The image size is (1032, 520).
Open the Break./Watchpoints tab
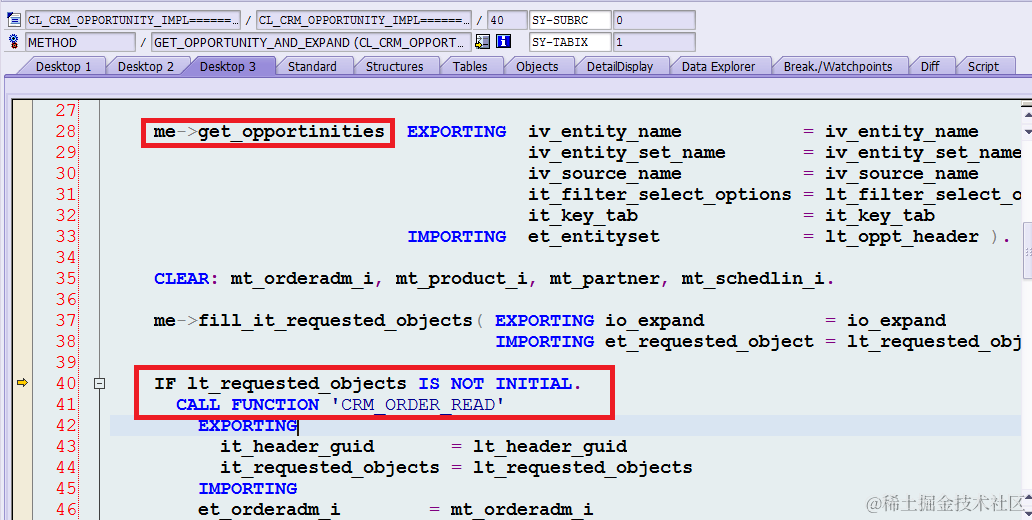point(838,66)
